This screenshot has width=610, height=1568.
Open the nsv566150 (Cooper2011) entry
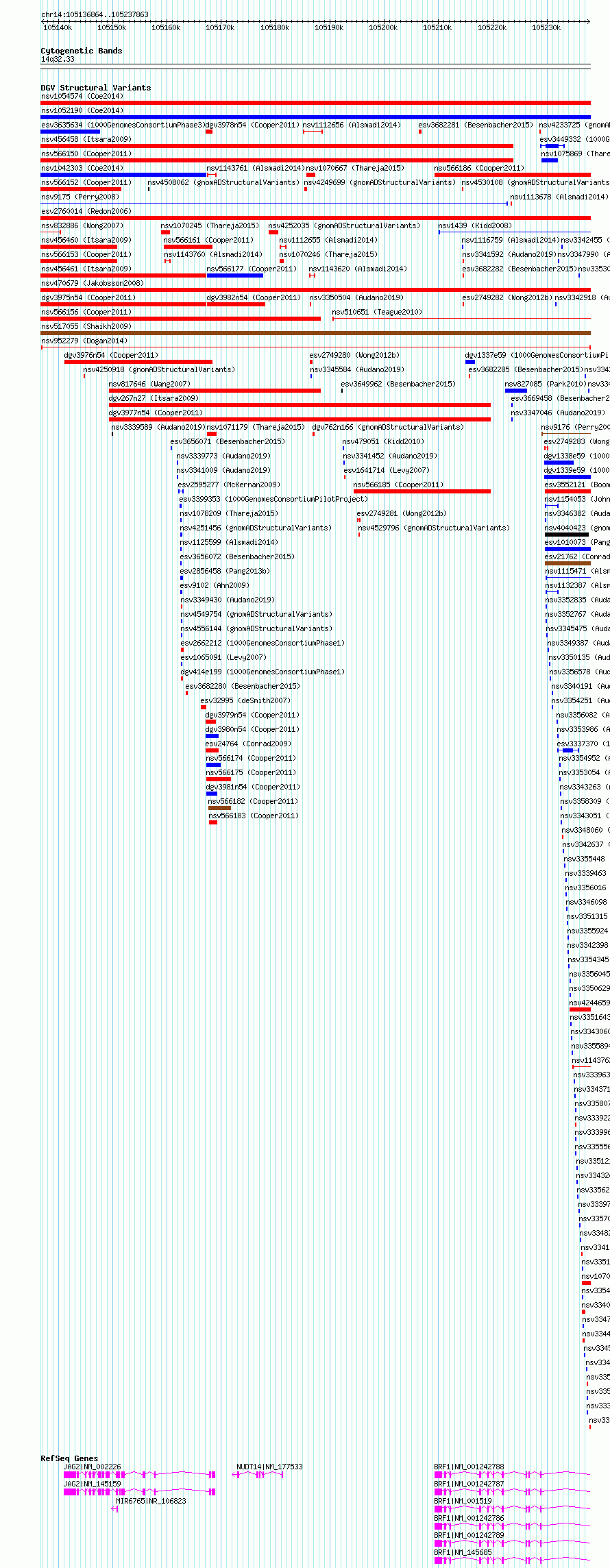click(86, 154)
